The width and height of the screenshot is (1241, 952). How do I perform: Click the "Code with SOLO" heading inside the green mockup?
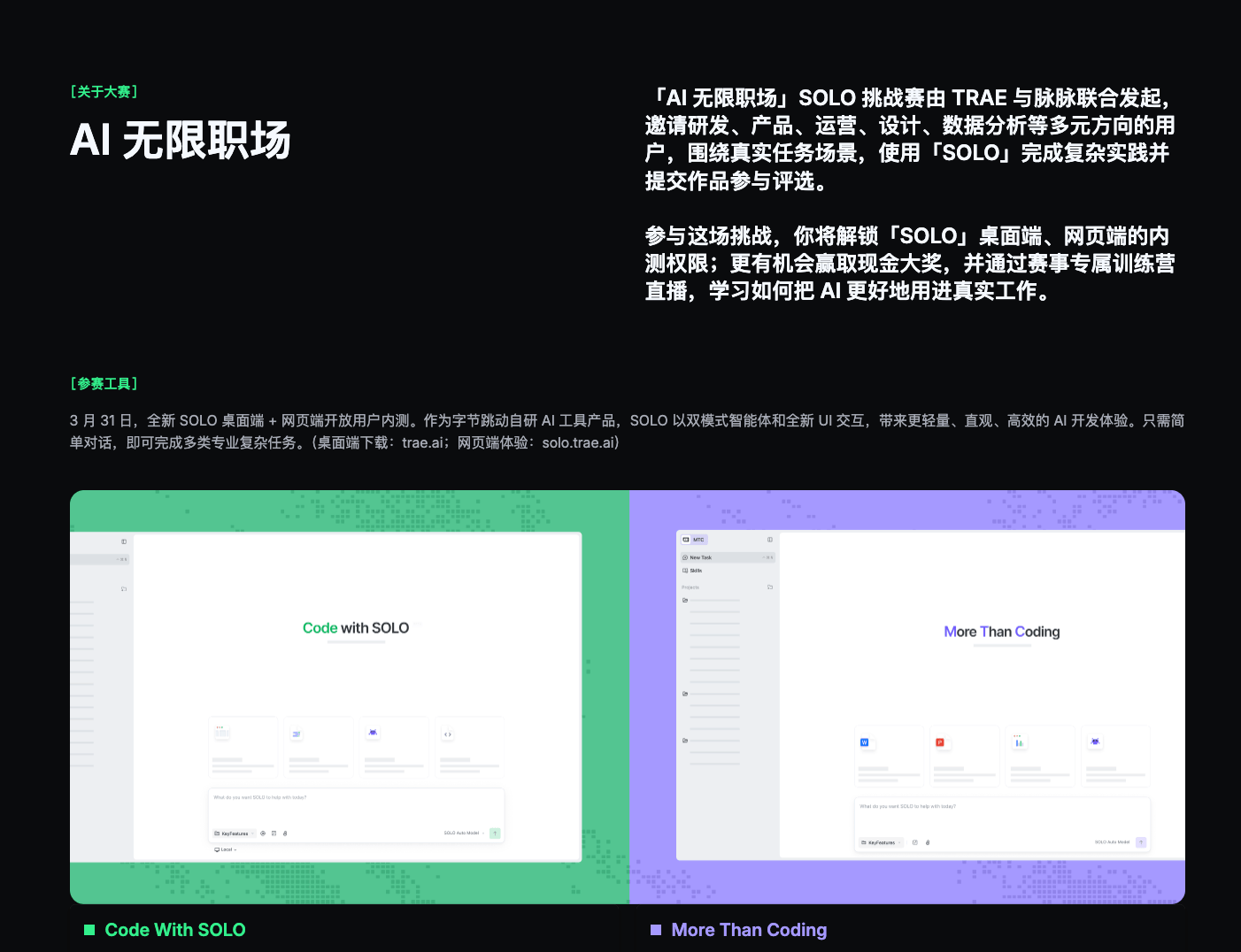point(356,628)
